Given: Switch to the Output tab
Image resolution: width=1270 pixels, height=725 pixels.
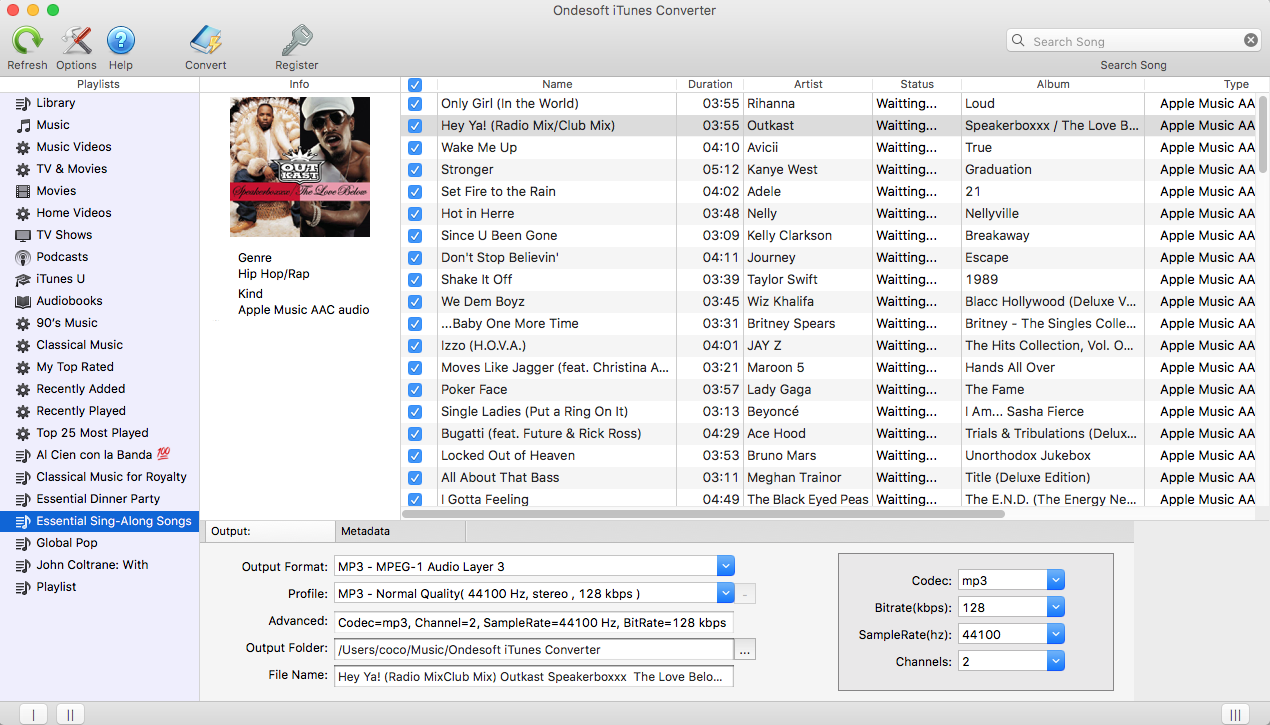Looking at the screenshot, I should pos(268,531).
